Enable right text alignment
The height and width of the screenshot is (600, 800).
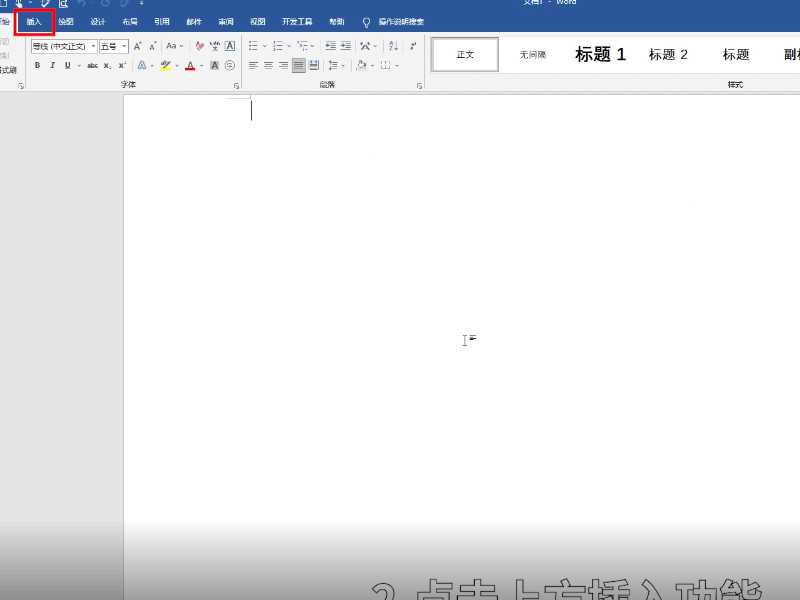(283, 65)
